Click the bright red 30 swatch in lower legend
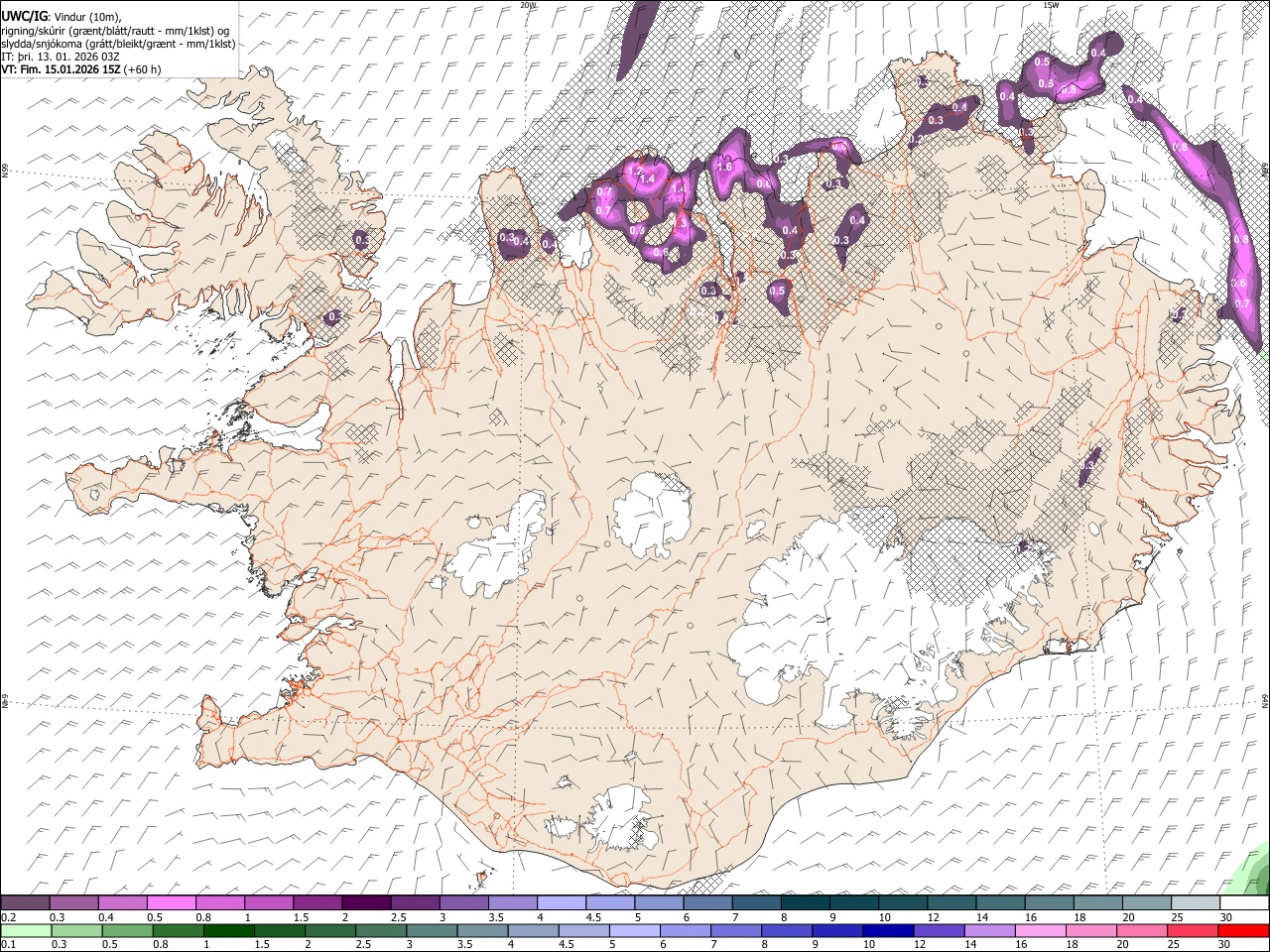Screen dimensions: 1270x952 [x=1244, y=930]
